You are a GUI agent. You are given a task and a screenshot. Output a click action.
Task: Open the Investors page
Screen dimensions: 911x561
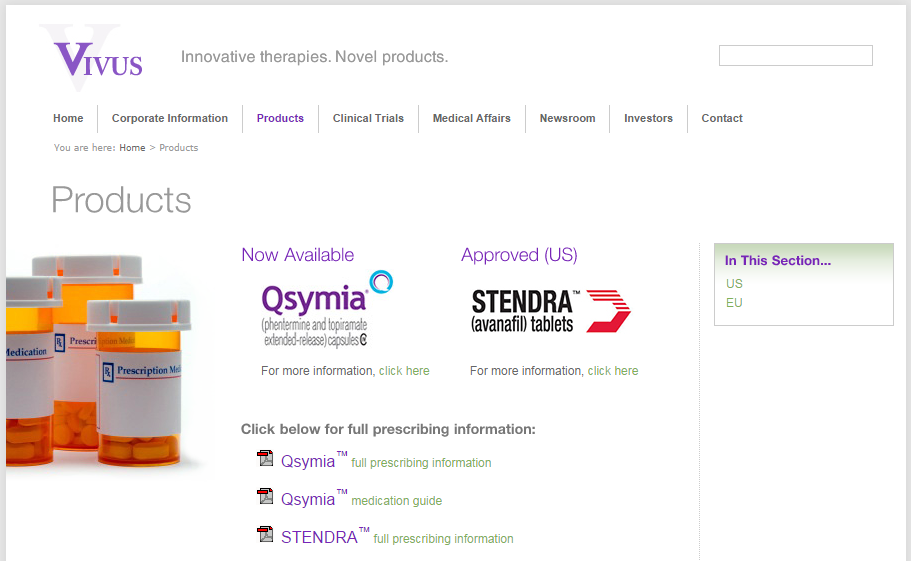(648, 118)
